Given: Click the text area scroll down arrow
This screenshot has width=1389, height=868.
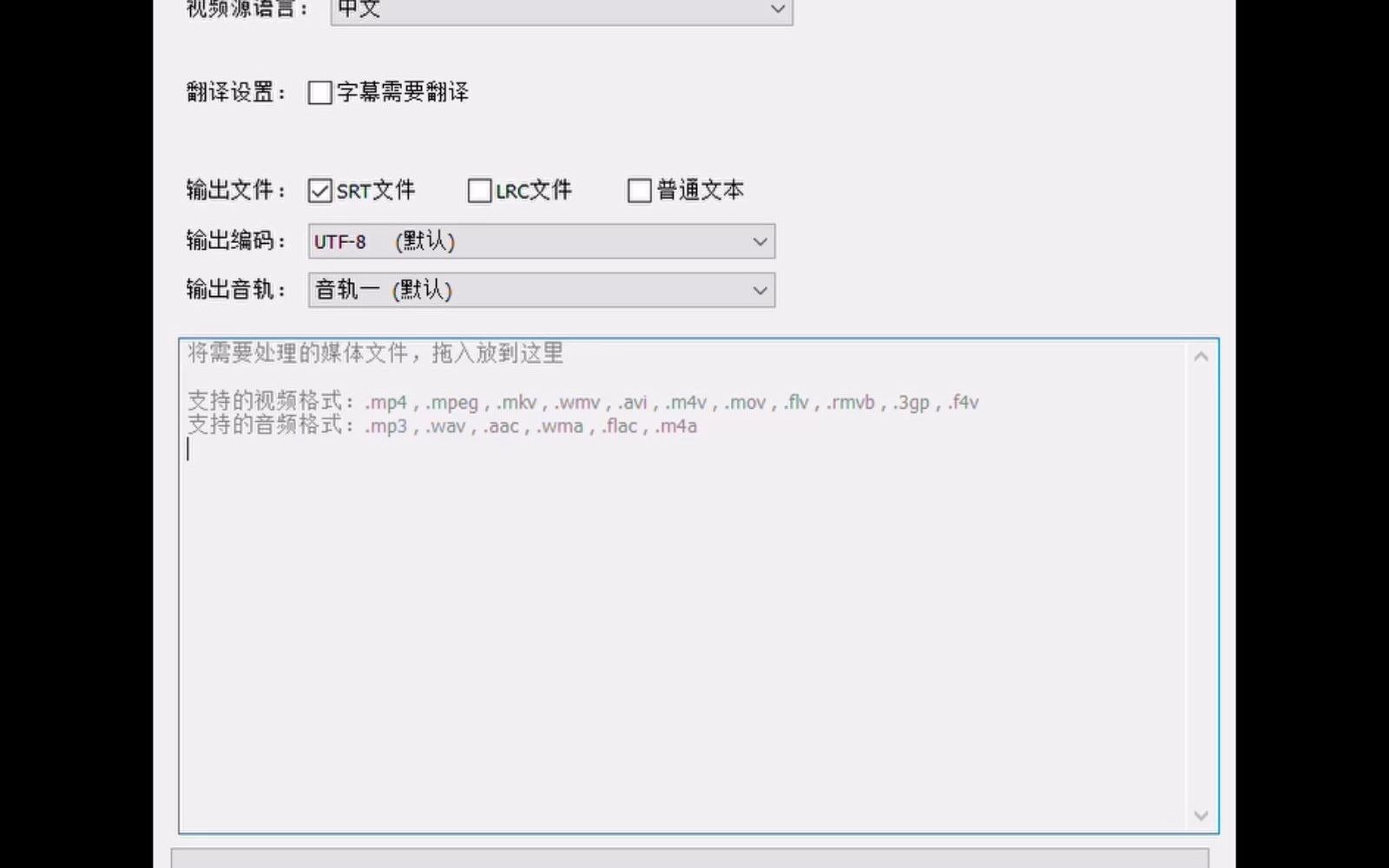Looking at the screenshot, I should (x=1201, y=815).
